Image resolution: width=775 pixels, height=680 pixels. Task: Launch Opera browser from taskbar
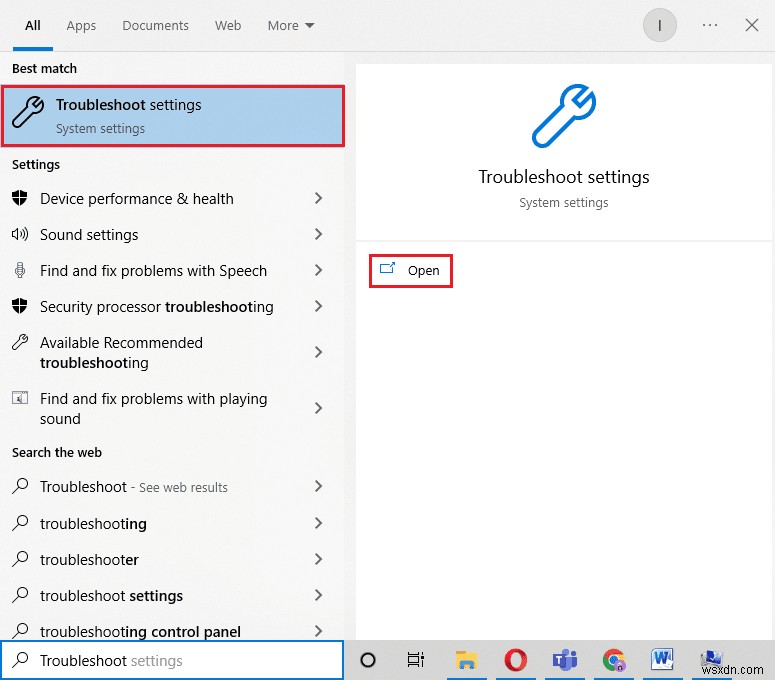pos(516,660)
